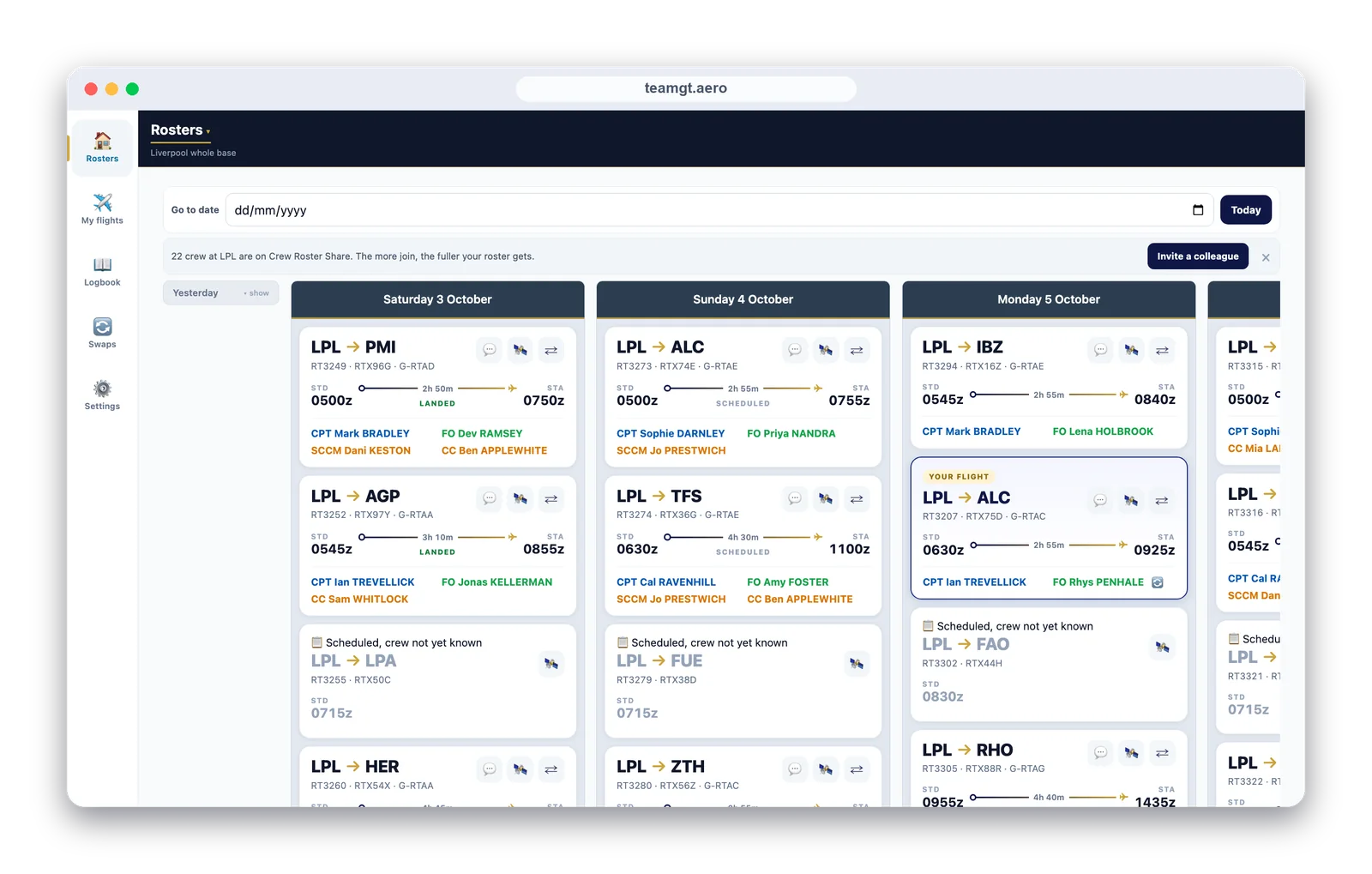This screenshot has height=874, width=1372.
Task: Click swap icon on your LPL to ALC flight
Action: (1162, 500)
